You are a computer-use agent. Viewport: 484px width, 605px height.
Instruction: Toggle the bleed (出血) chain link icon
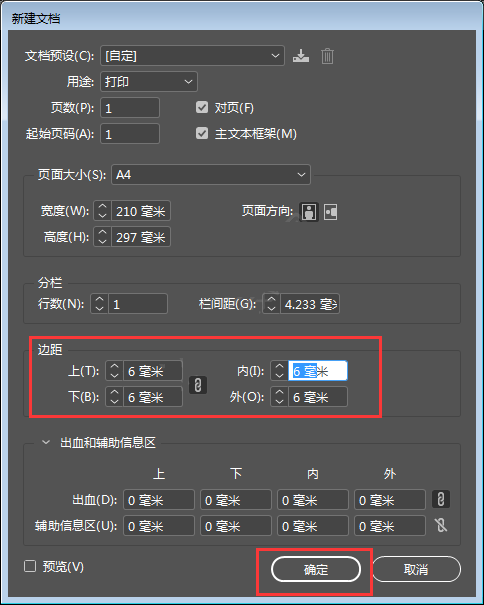click(x=441, y=499)
